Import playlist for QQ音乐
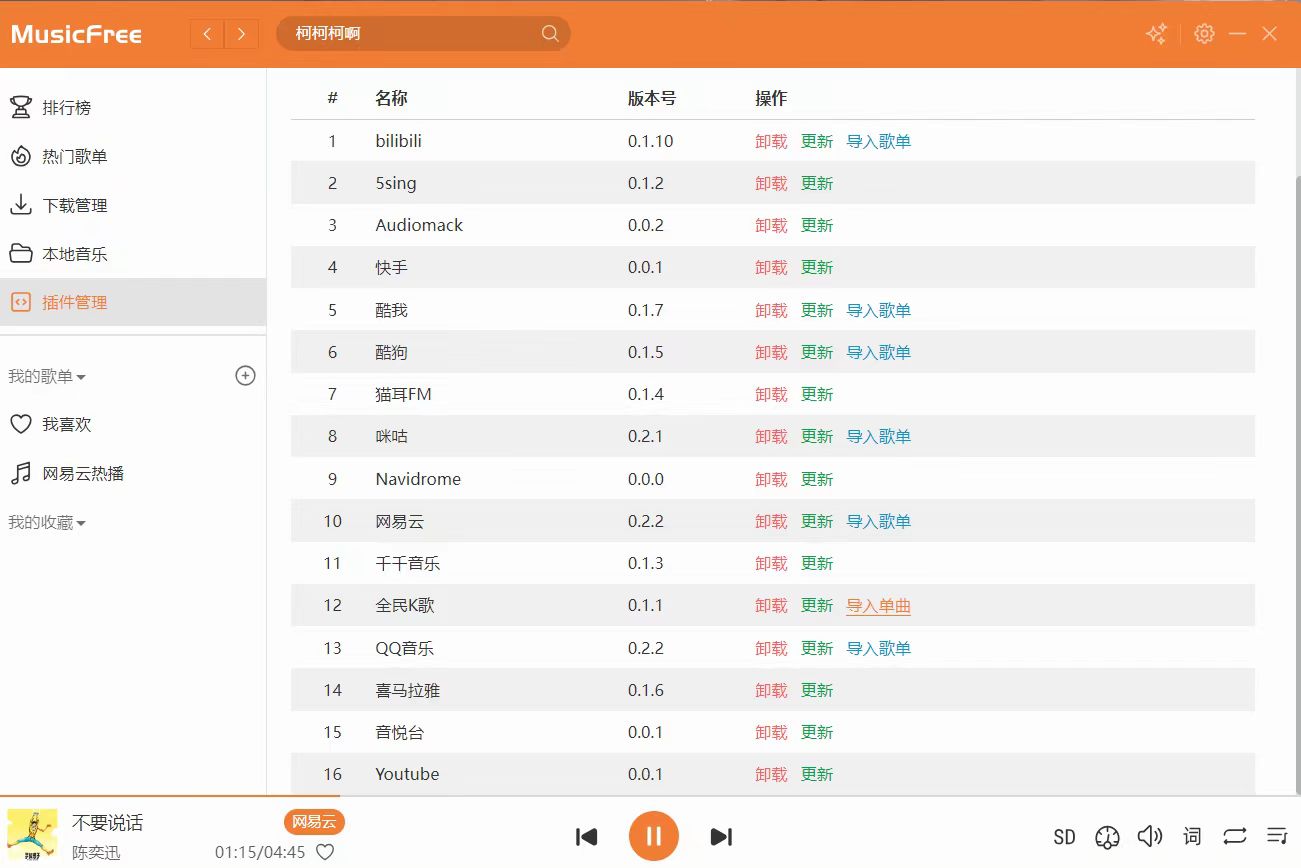This screenshot has width=1301, height=868. (879, 648)
